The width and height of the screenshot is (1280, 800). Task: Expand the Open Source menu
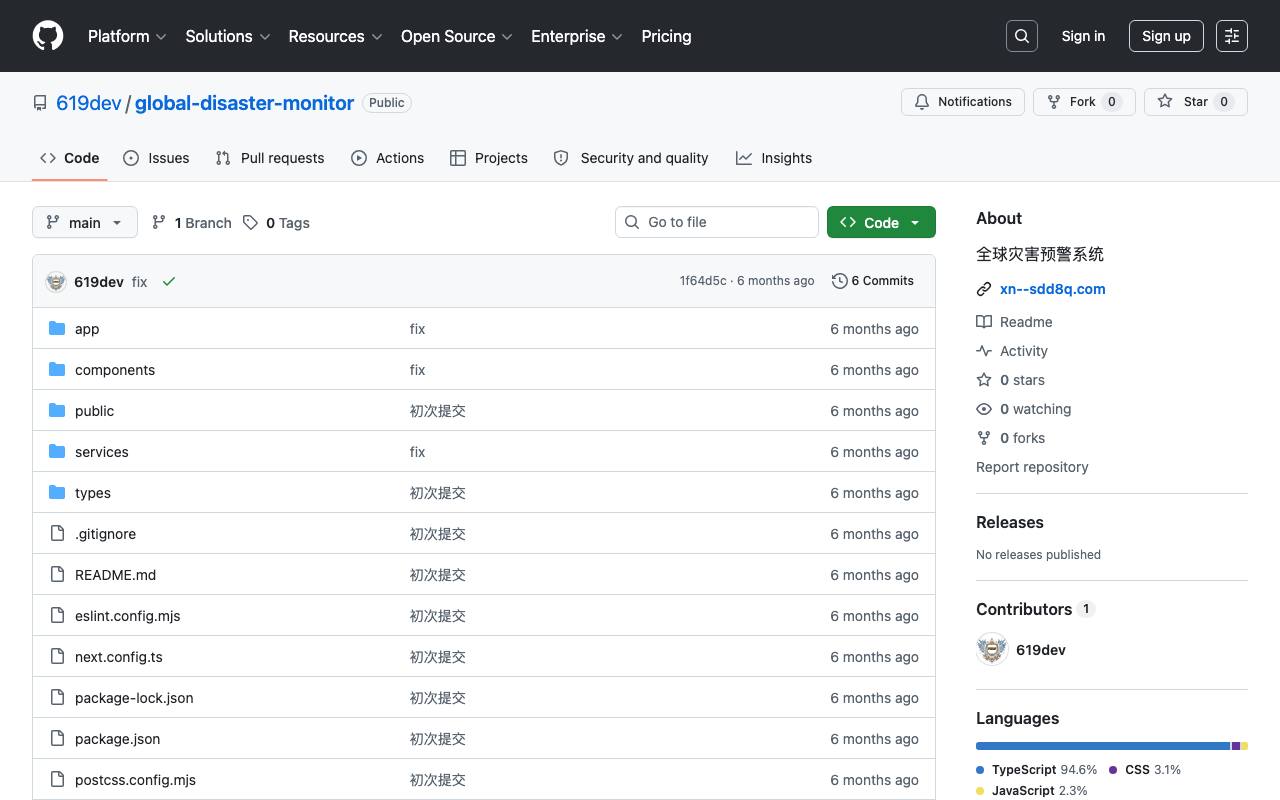[457, 36]
